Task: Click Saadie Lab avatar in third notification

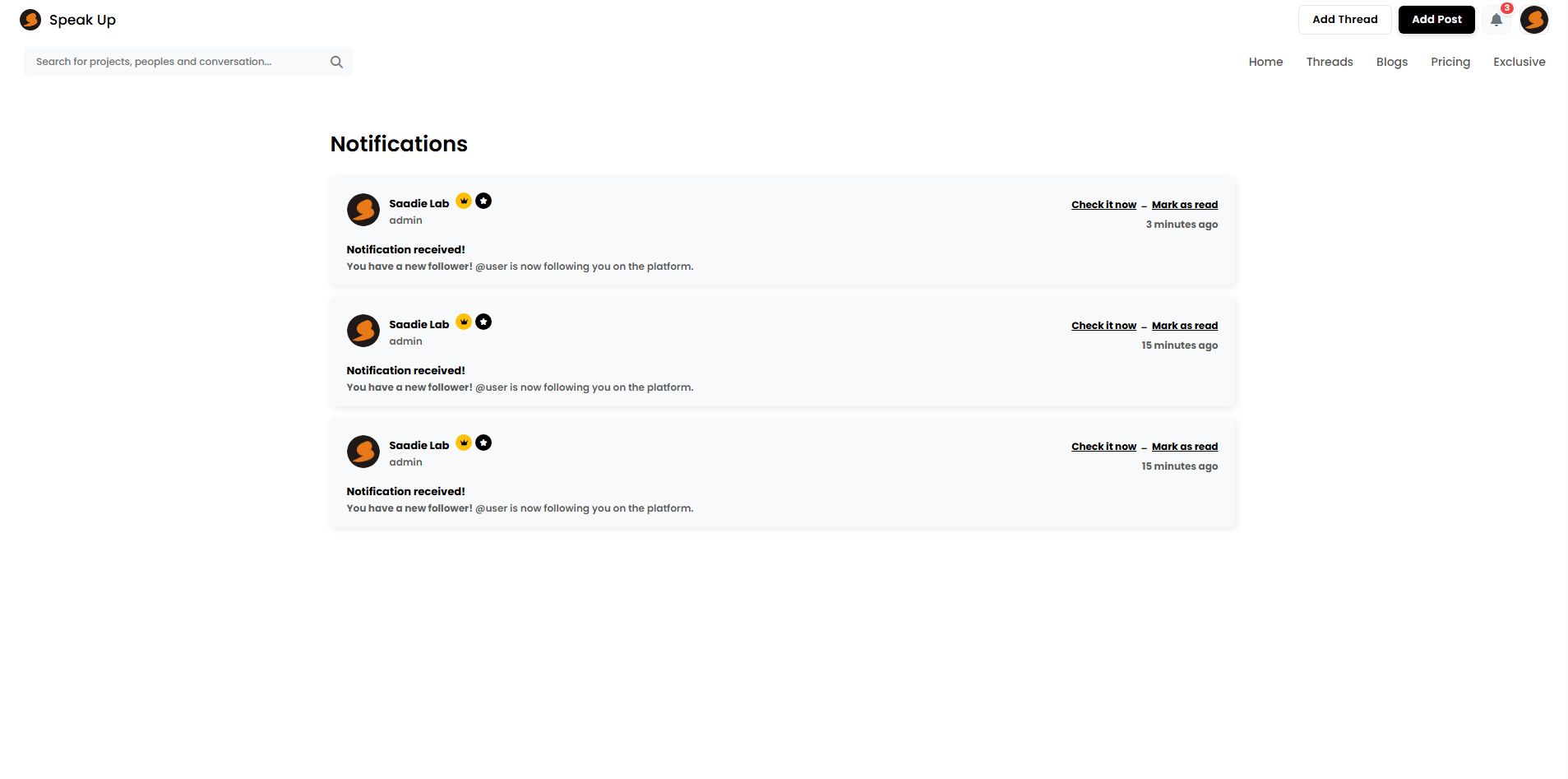Action: [x=363, y=452]
